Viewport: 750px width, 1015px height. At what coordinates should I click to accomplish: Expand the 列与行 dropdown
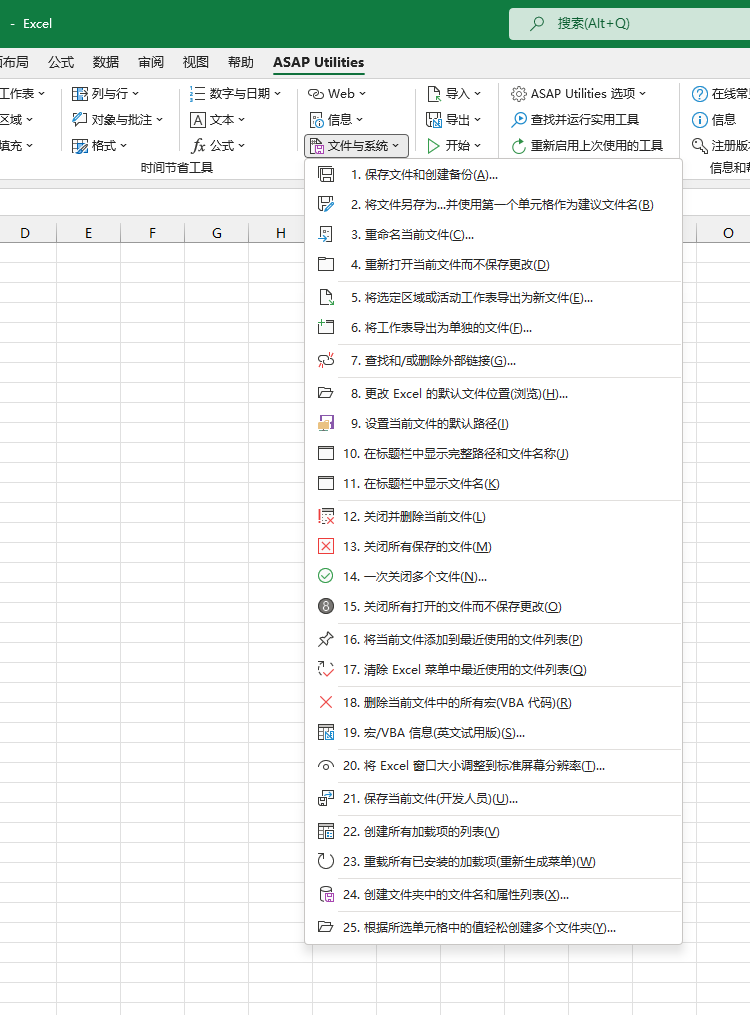[105, 94]
